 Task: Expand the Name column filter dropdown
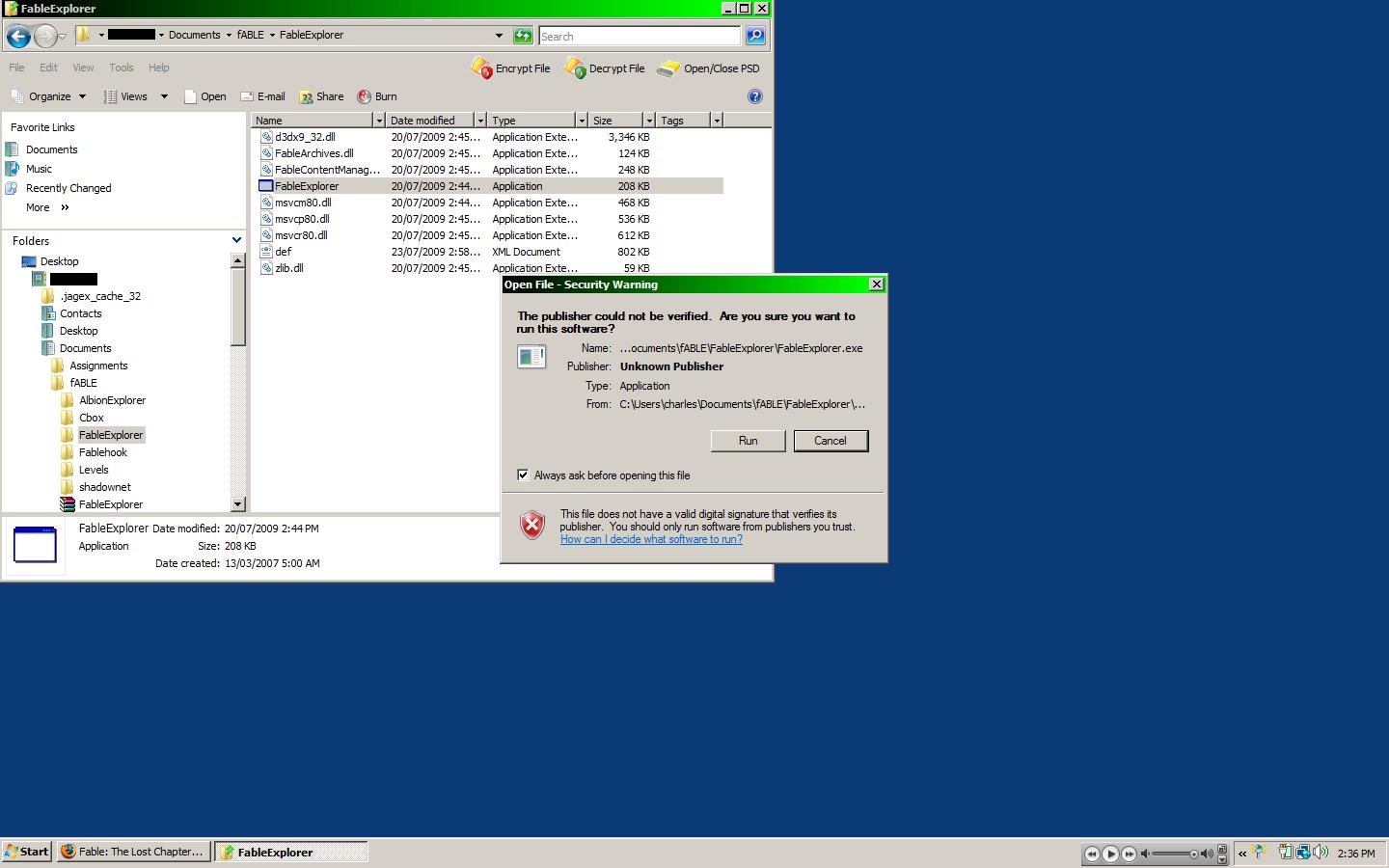pyautogui.click(x=379, y=121)
